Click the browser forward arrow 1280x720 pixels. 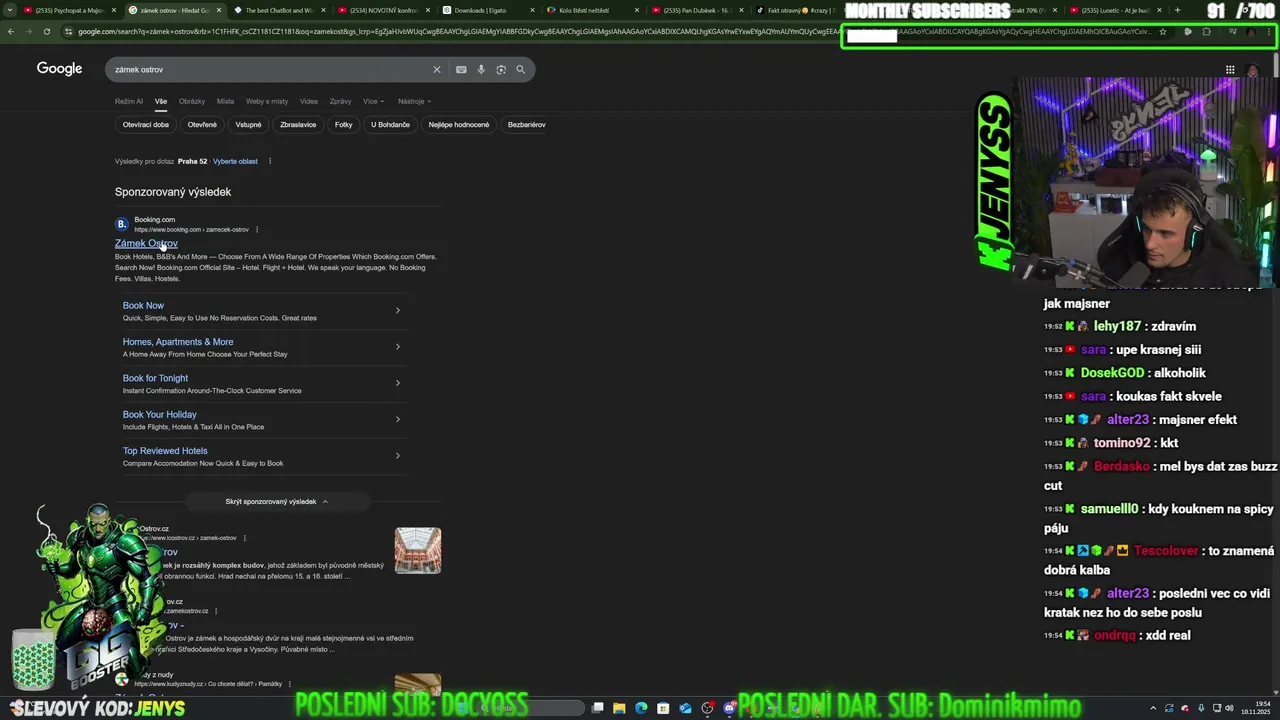point(29,31)
